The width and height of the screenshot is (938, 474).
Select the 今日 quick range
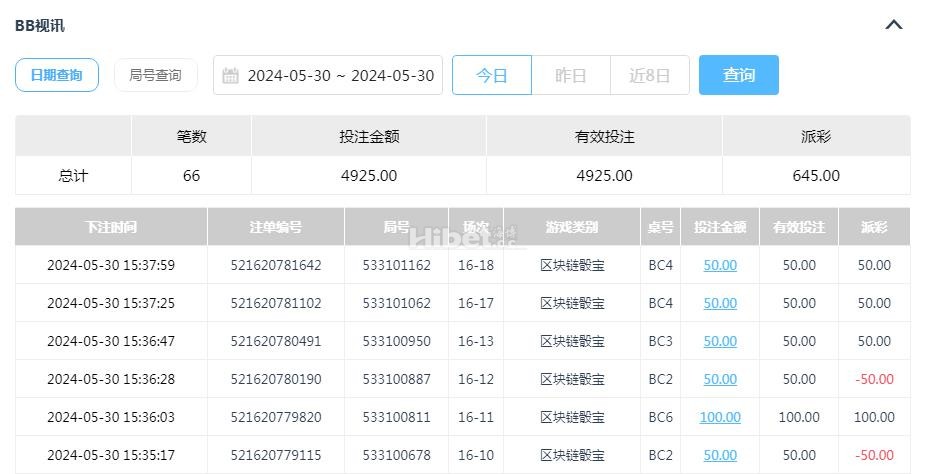[x=492, y=75]
